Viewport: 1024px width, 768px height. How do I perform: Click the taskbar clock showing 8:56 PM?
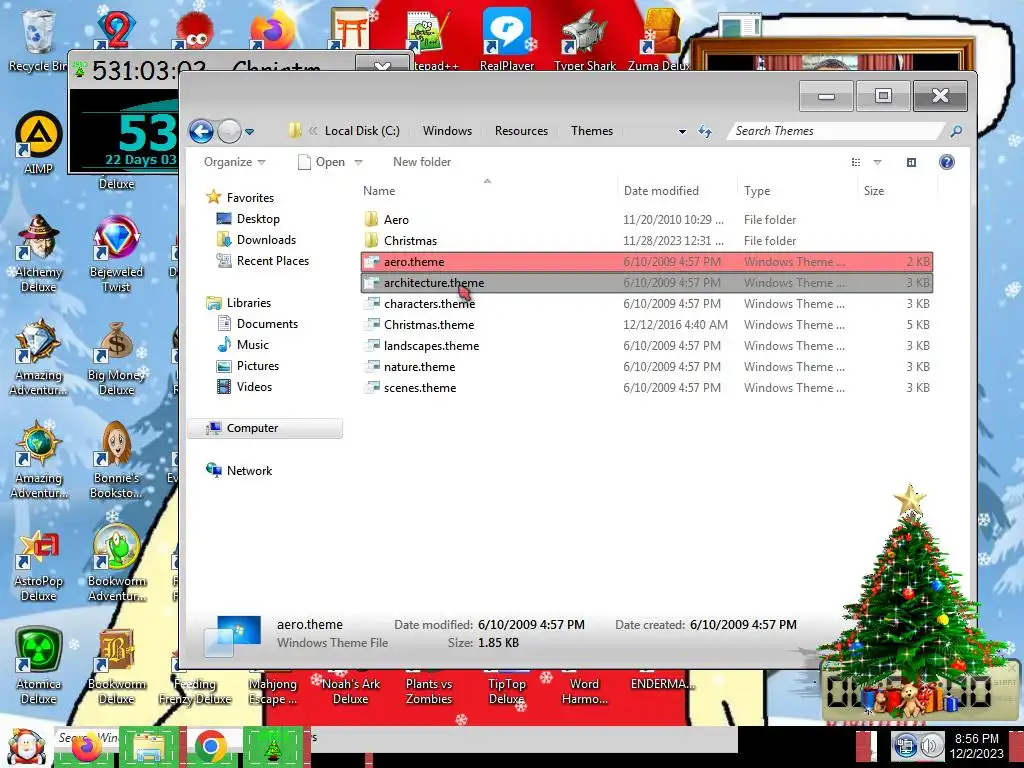[976, 746]
